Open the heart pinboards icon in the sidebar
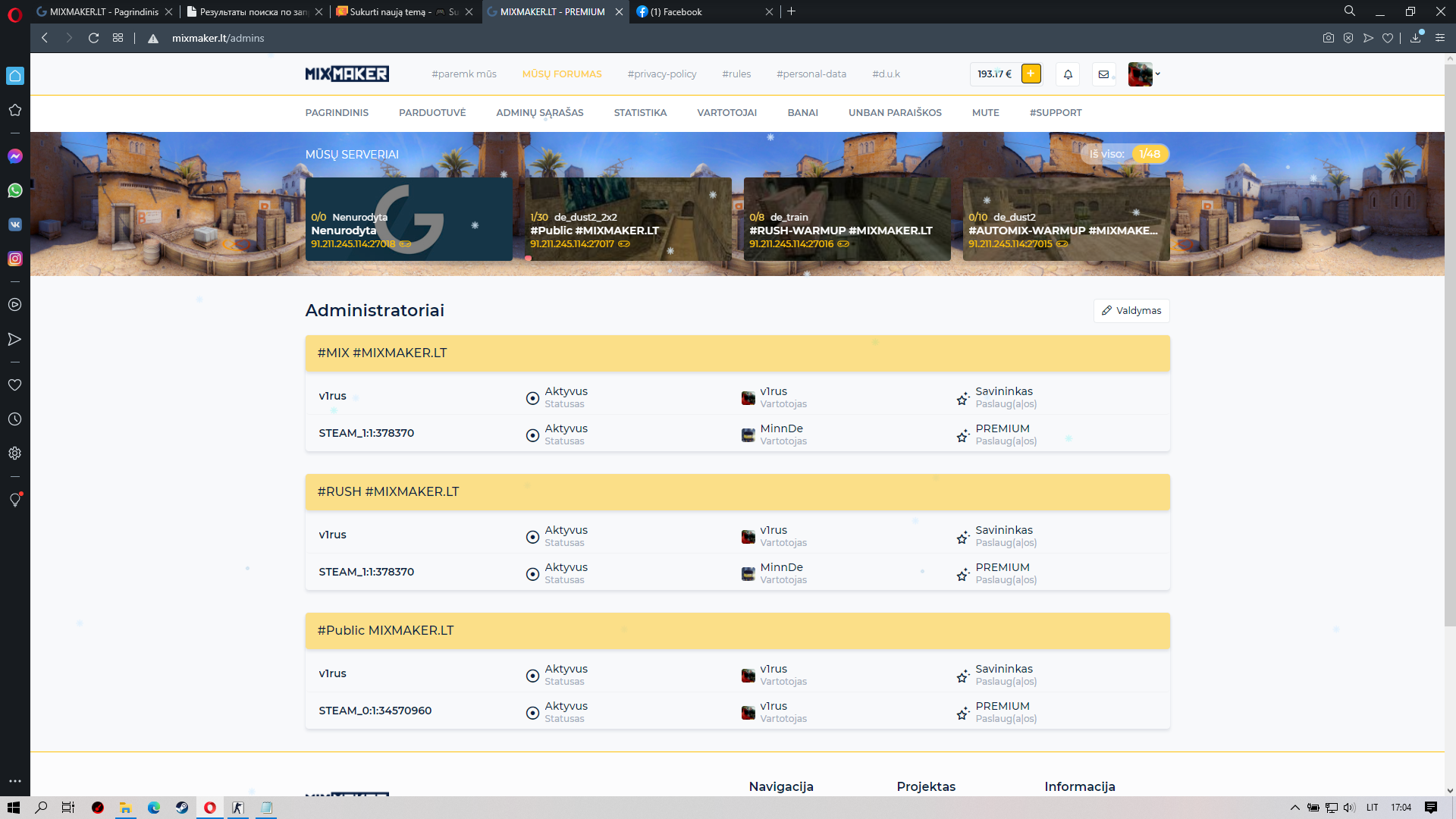The height and width of the screenshot is (819, 1456). point(15,385)
